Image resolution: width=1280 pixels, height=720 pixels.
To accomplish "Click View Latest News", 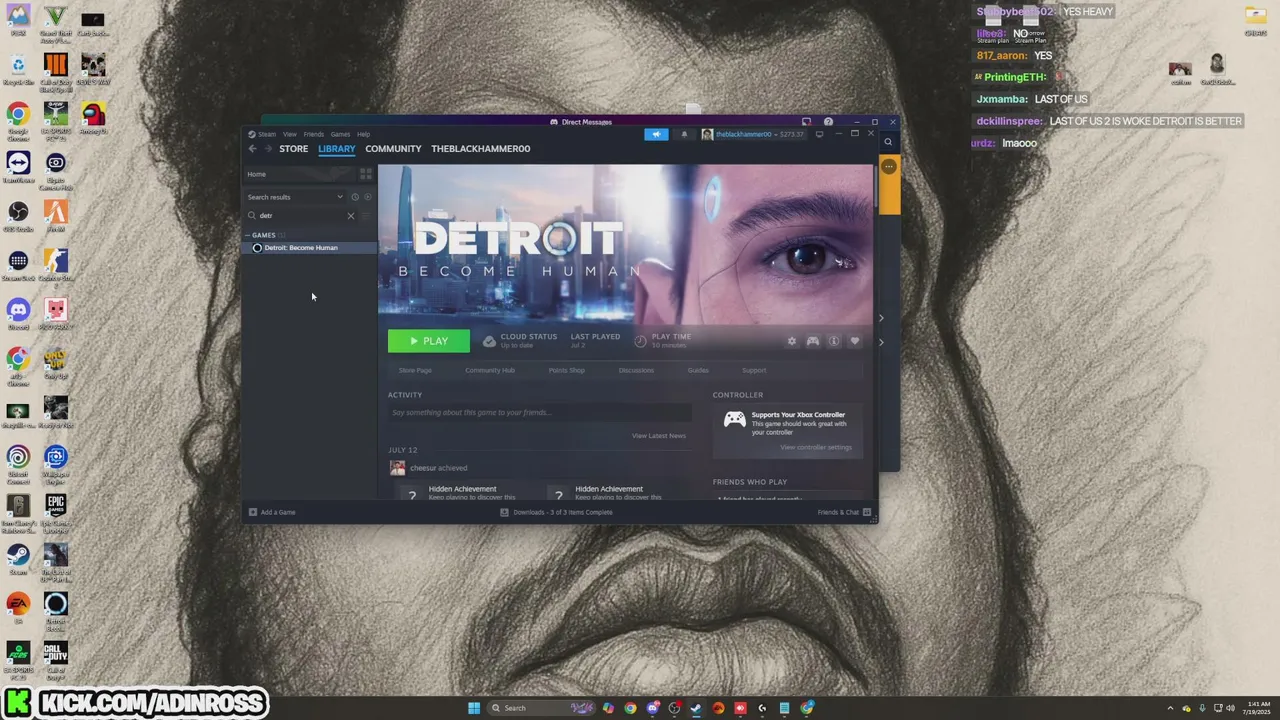I will (x=659, y=436).
